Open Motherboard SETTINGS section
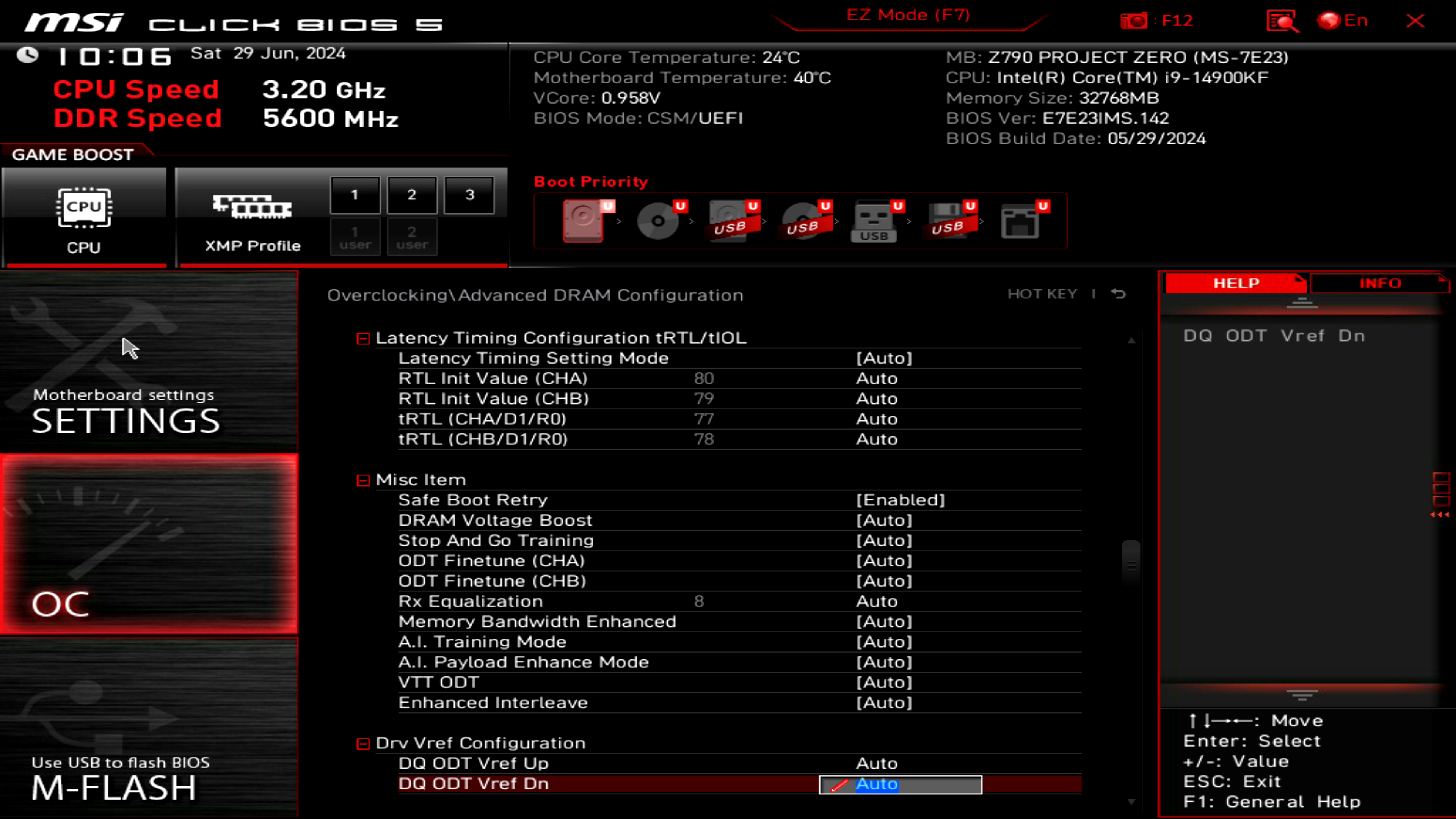This screenshot has width=1456, height=819. [x=149, y=361]
